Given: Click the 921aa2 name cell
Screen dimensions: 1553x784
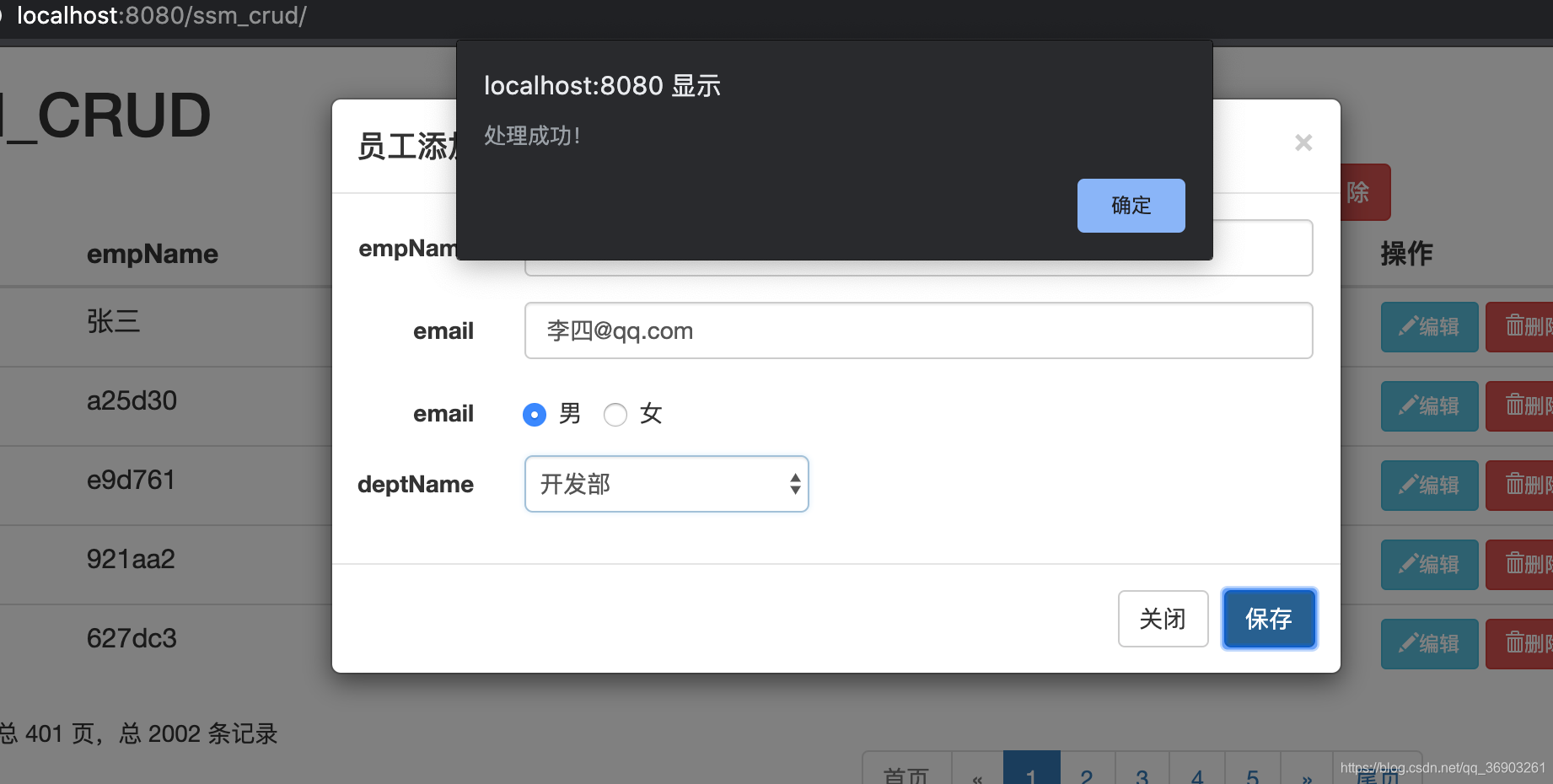Looking at the screenshot, I should tap(131, 559).
